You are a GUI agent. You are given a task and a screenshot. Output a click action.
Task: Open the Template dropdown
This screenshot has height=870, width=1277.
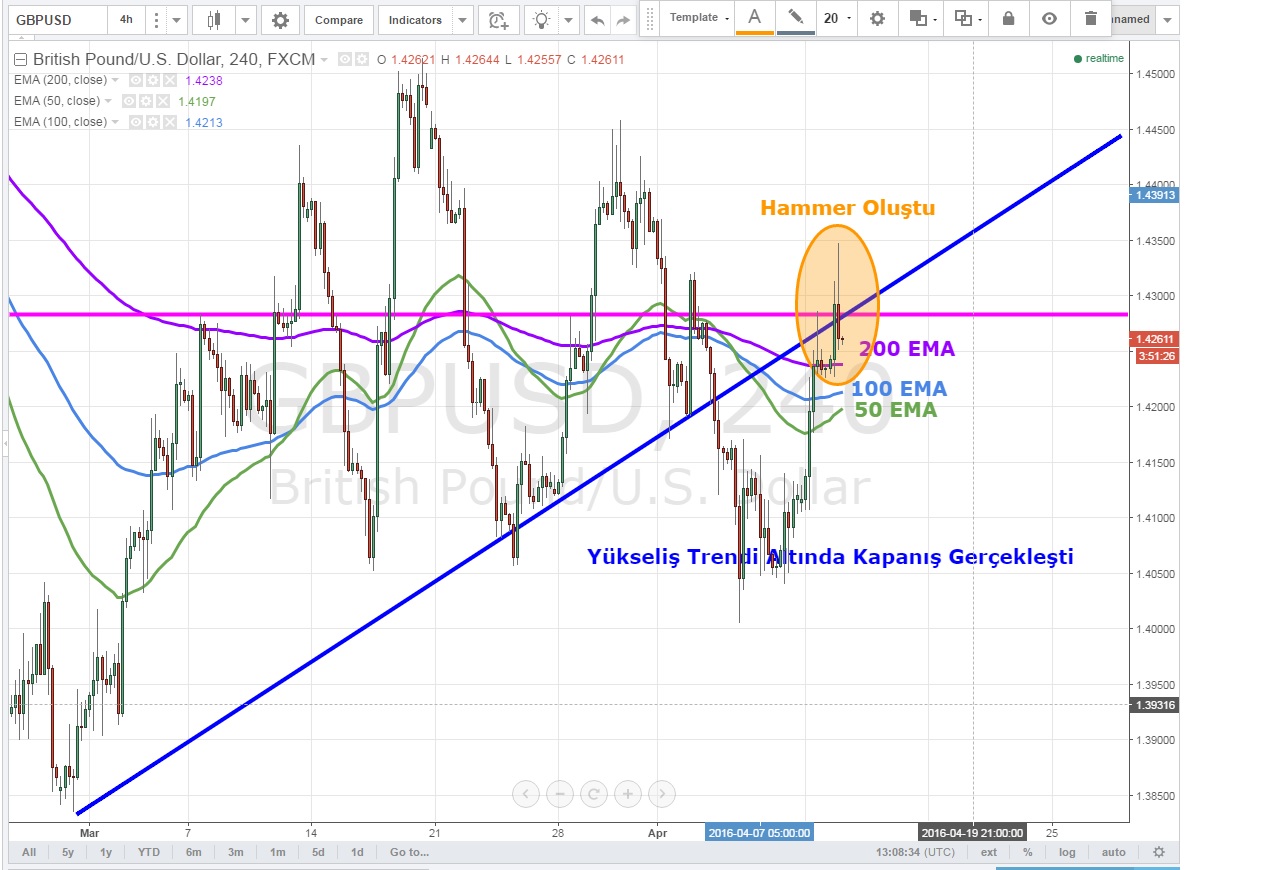[x=698, y=18]
